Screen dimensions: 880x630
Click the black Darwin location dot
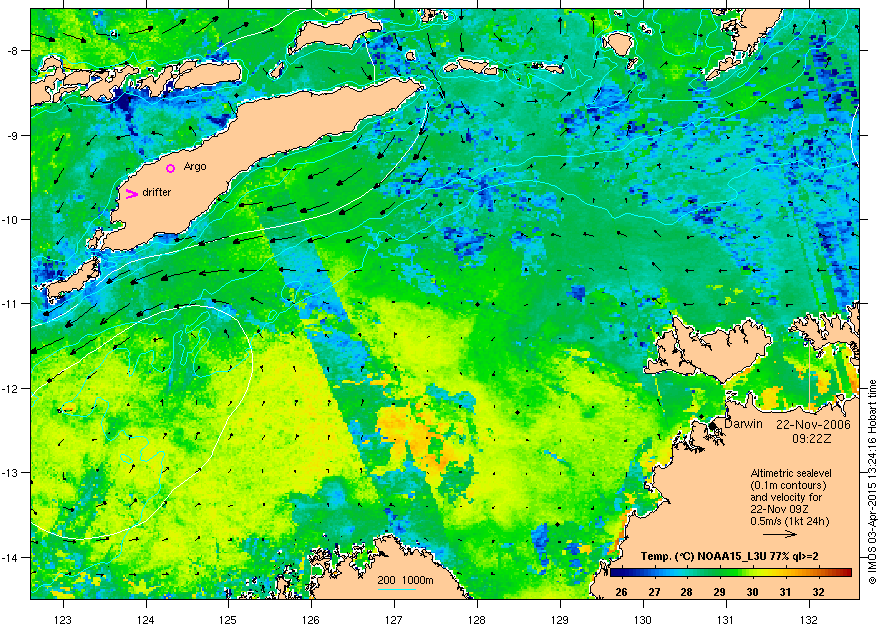click(712, 426)
